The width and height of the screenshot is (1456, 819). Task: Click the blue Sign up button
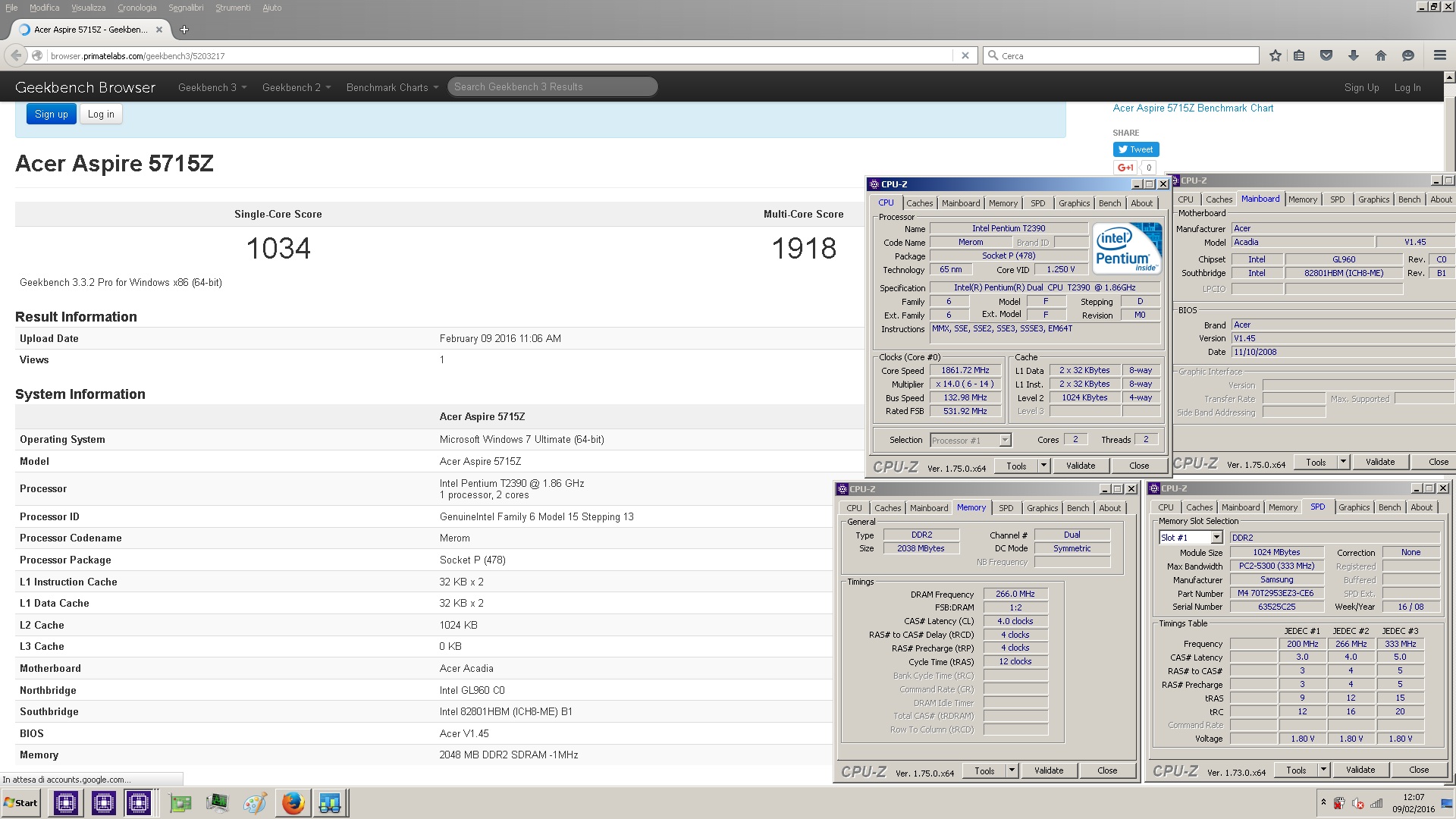point(52,114)
